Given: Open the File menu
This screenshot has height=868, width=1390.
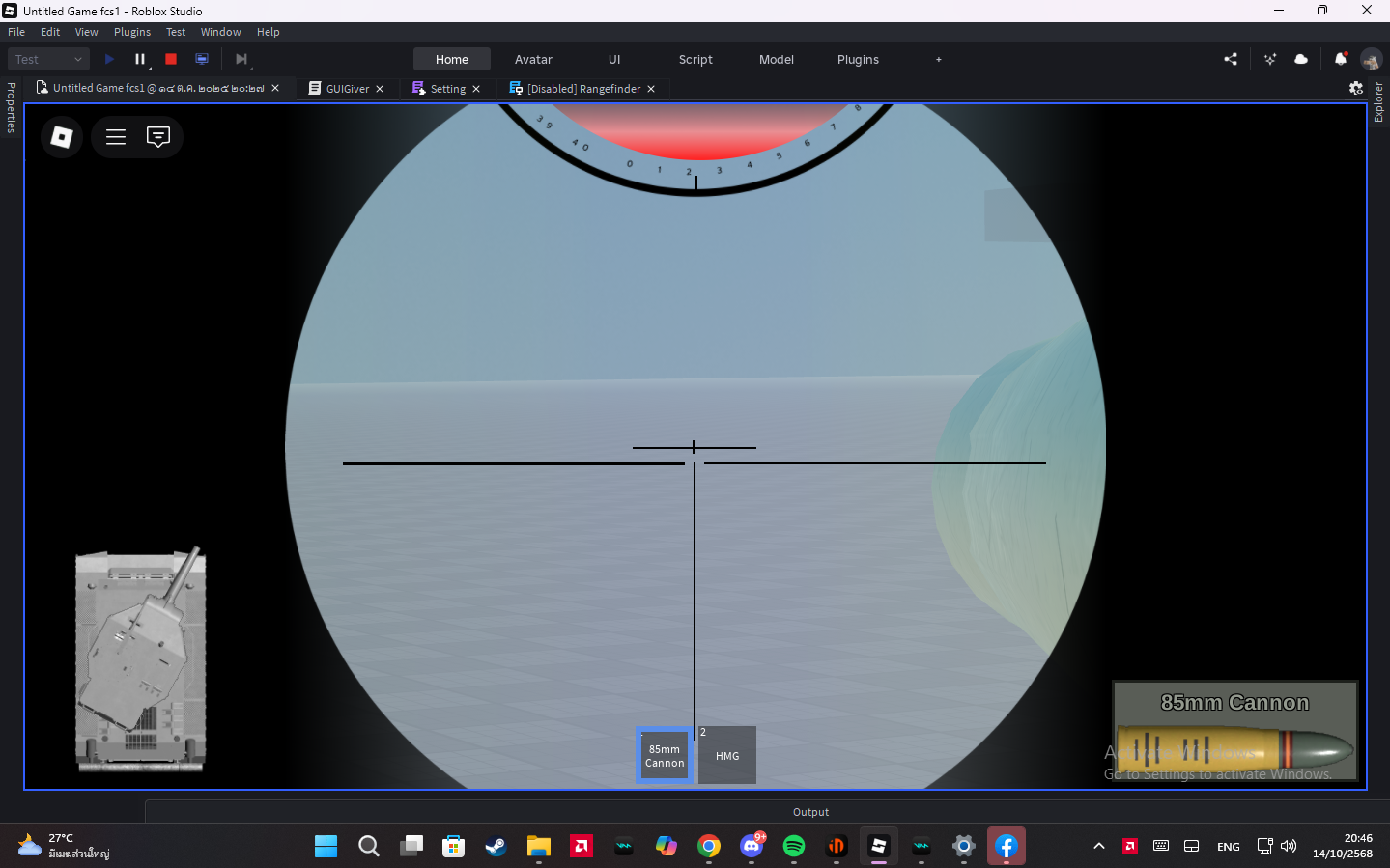Looking at the screenshot, I should point(16,32).
